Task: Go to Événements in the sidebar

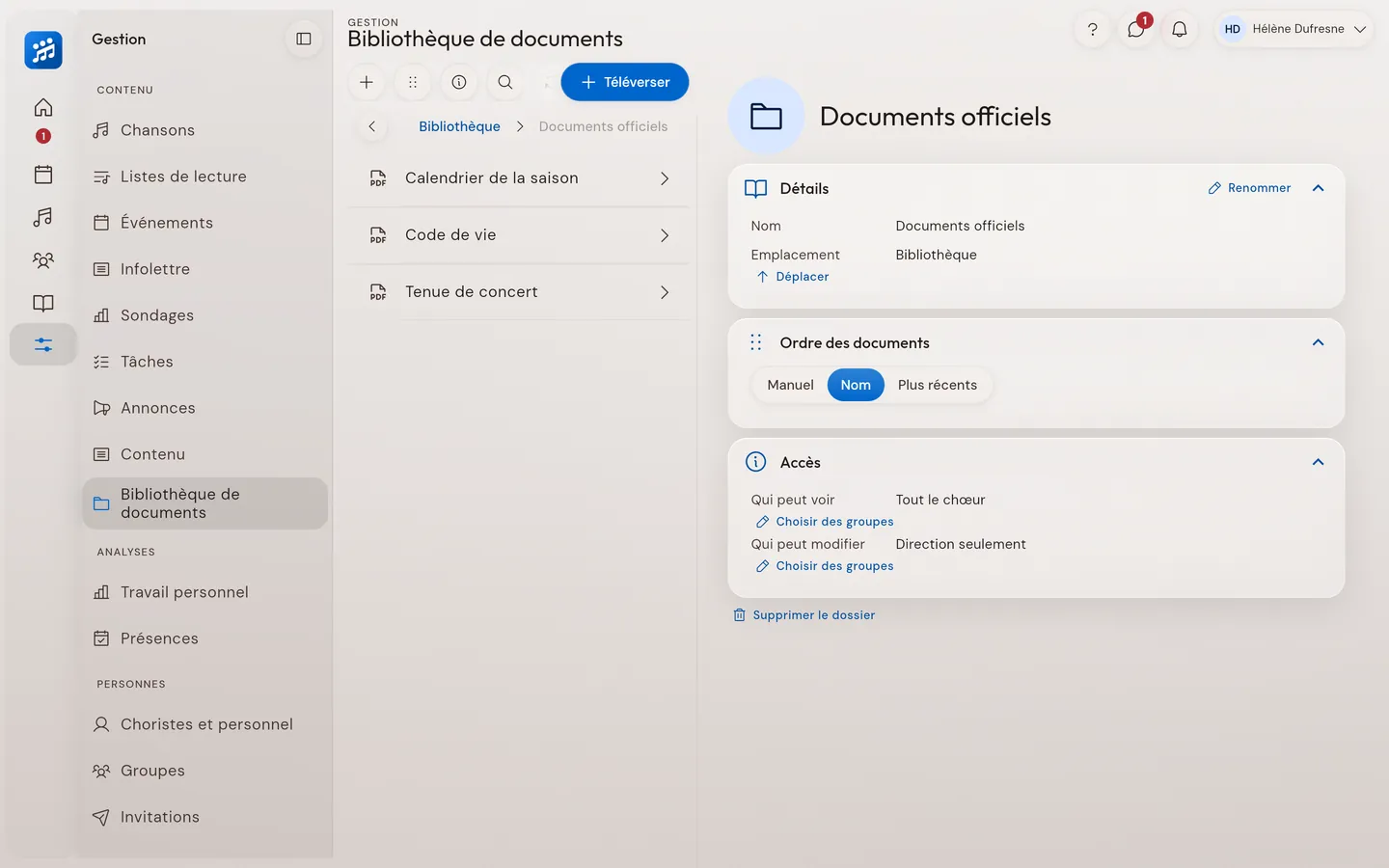Action: coord(204,223)
